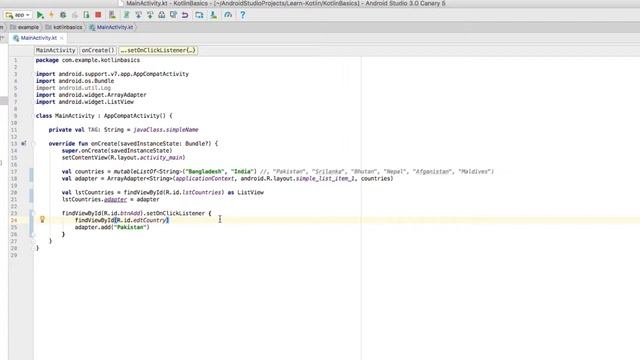Select the example breadcrumb folder
The width and height of the screenshot is (640, 360).
point(24,27)
